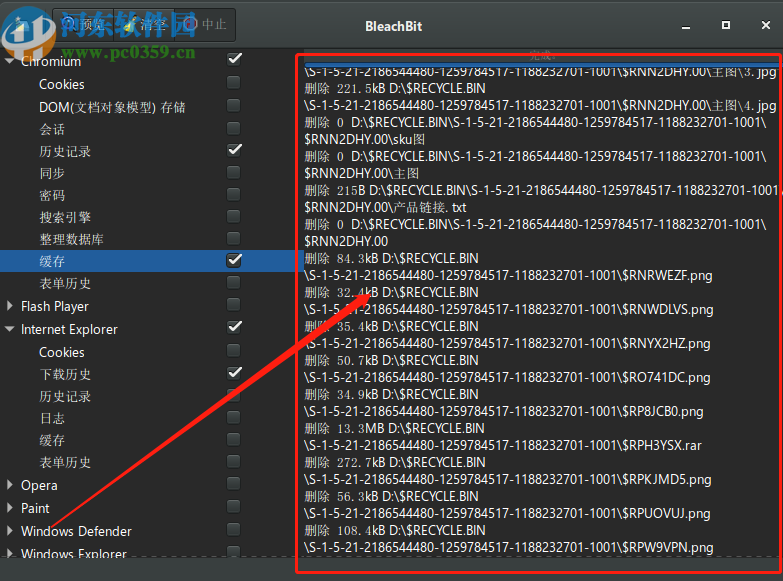Select 表单历史 under Chromium
This screenshot has width=783, height=581.
coord(65,283)
